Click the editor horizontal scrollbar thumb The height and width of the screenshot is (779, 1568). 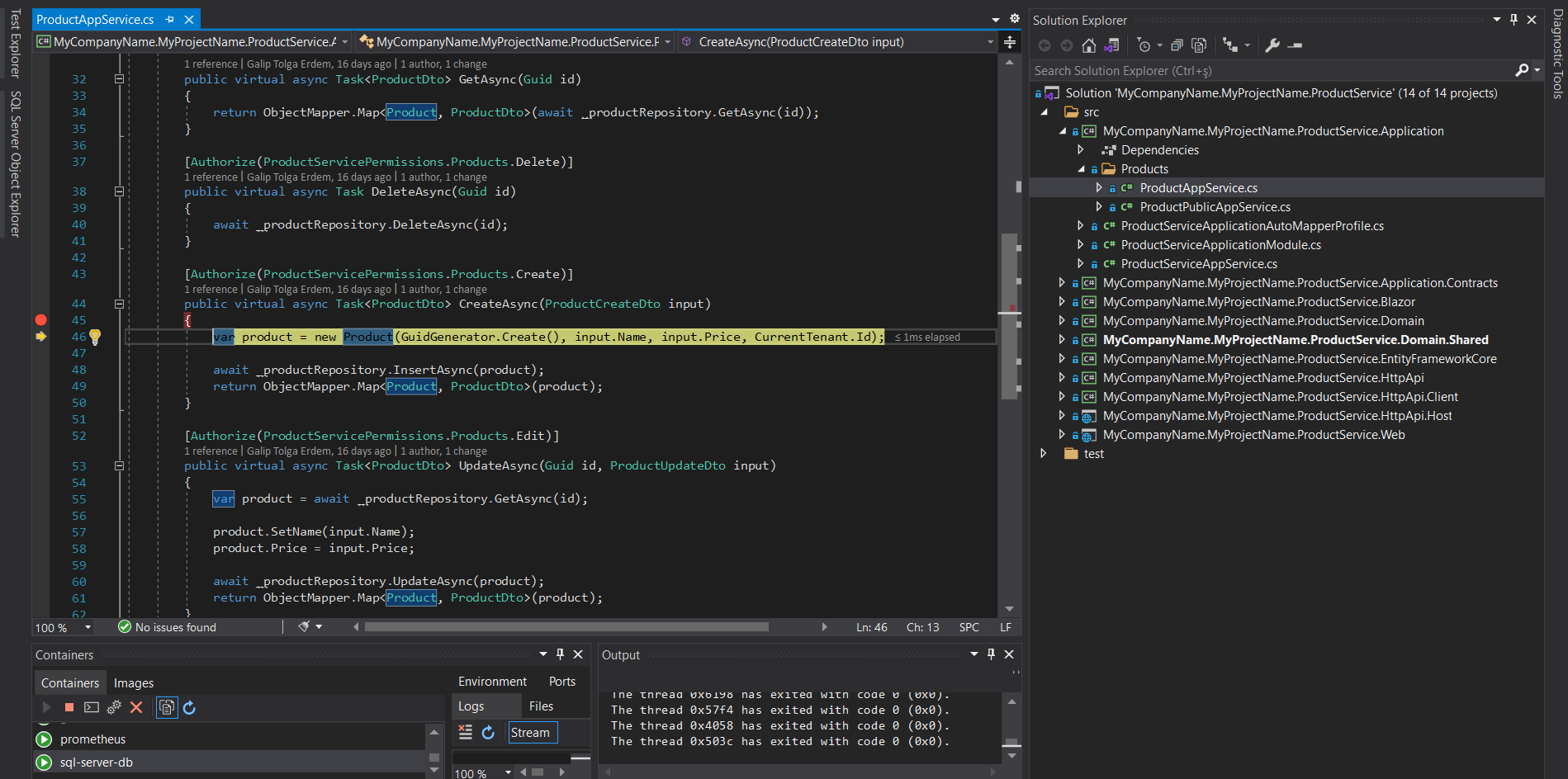pos(566,627)
